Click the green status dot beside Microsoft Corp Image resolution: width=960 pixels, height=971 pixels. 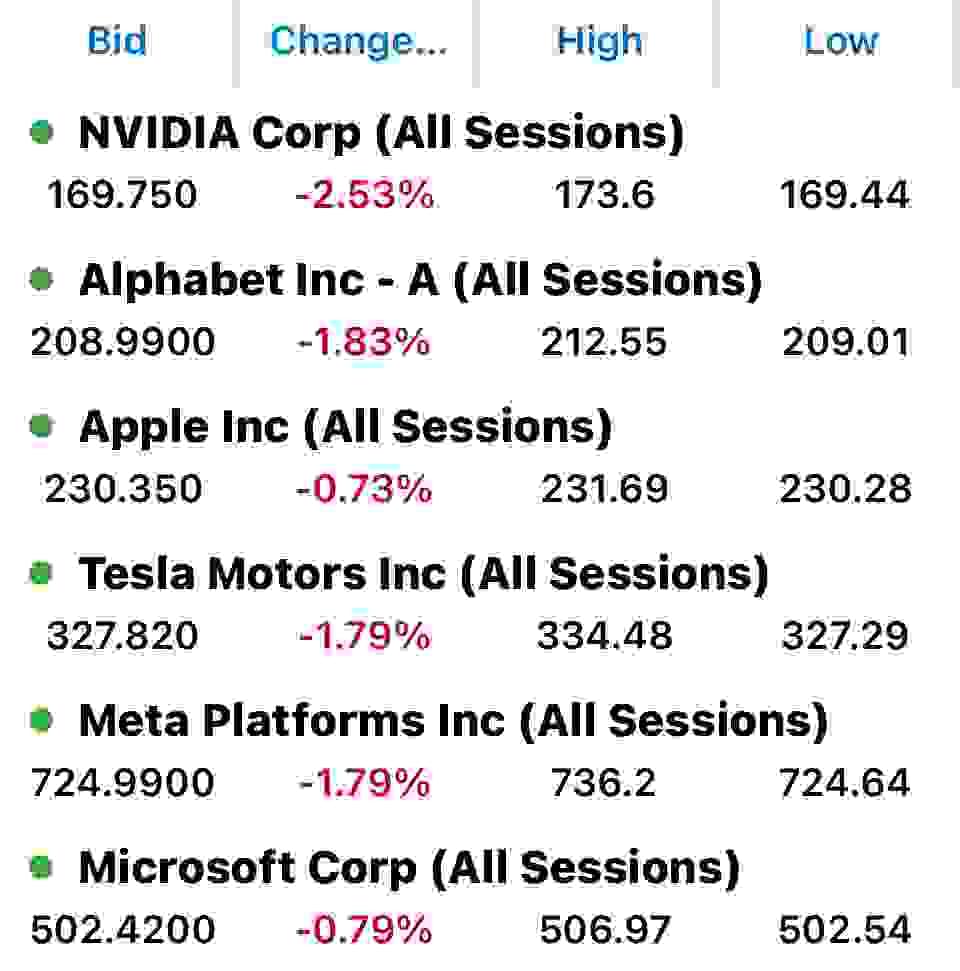[x=41, y=866]
